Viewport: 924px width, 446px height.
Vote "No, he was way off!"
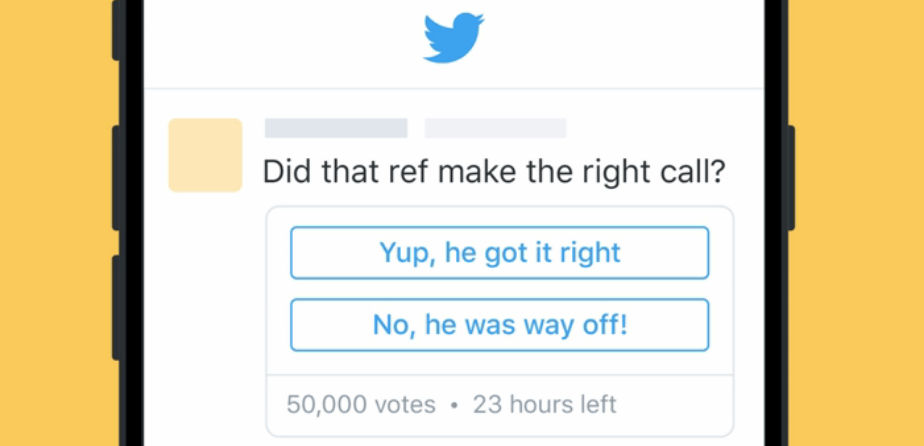click(499, 325)
